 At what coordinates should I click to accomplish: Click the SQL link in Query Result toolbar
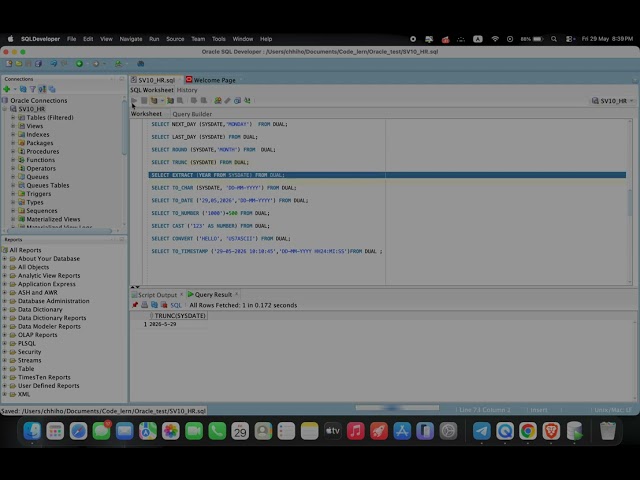pos(176,305)
